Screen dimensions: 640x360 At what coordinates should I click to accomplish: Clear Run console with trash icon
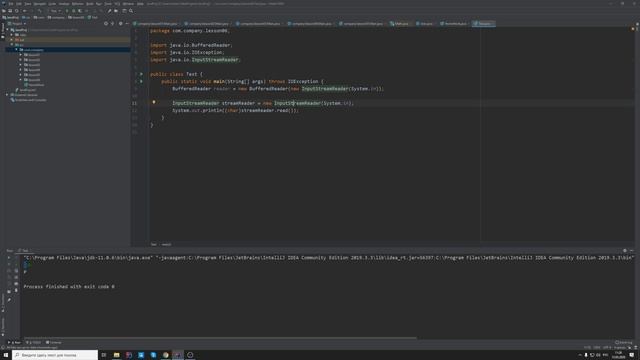16,290
